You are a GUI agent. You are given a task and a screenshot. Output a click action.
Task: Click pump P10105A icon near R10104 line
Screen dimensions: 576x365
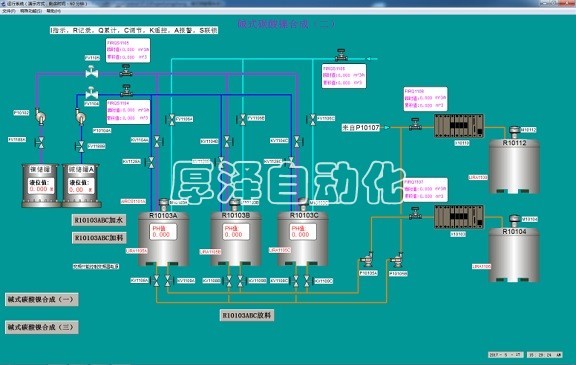(x=367, y=260)
